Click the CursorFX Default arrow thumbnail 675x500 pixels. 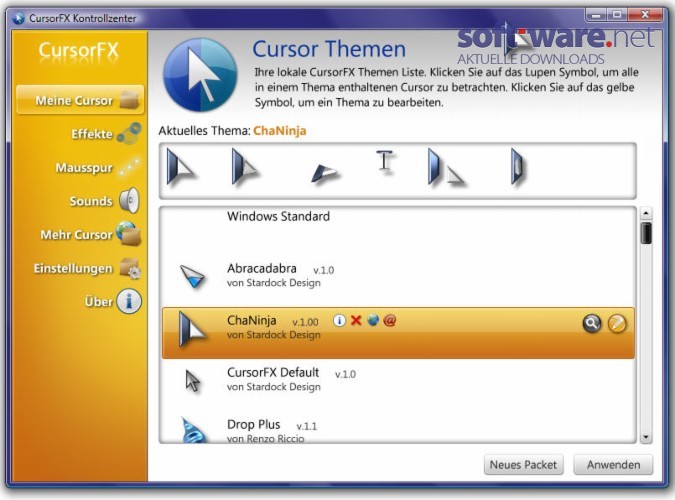pos(193,381)
